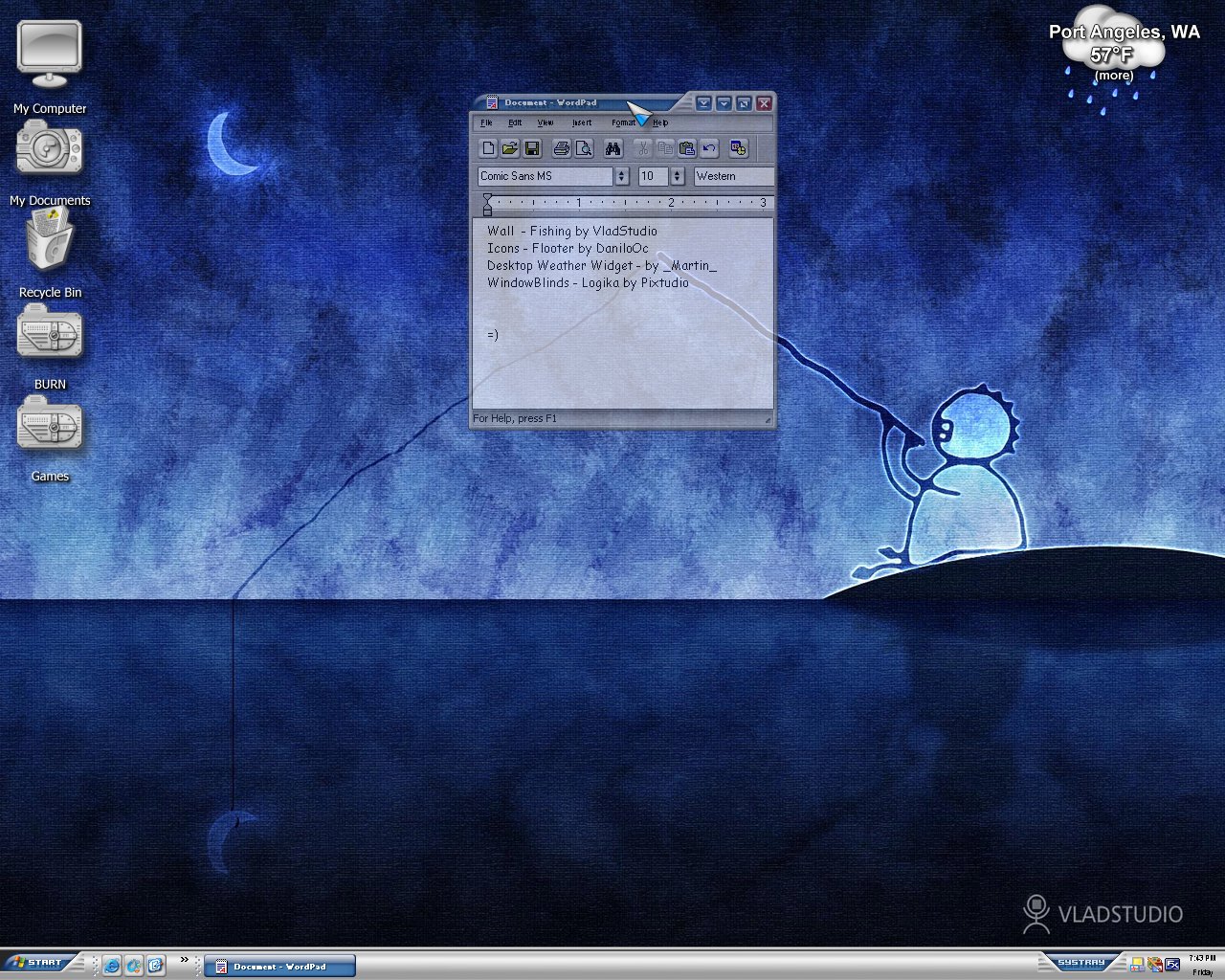Click the Start button
This screenshot has height=980, width=1225.
click(x=36, y=963)
